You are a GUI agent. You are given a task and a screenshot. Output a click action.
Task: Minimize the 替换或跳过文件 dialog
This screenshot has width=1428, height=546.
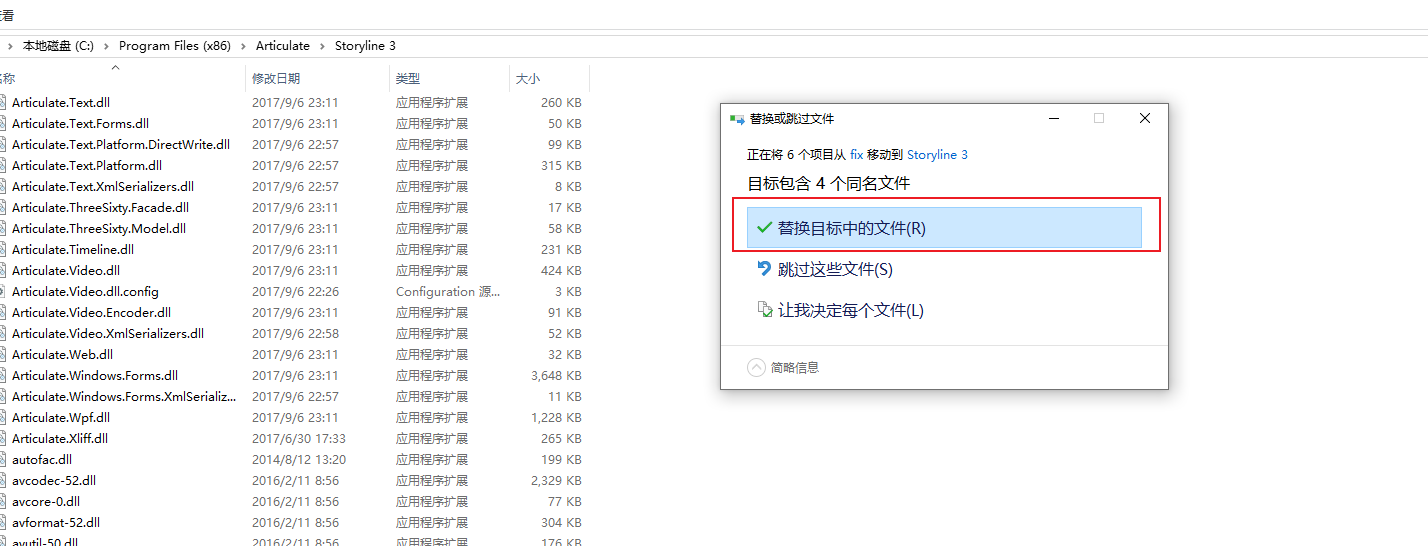pyautogui.click(x=1054, y=118)
